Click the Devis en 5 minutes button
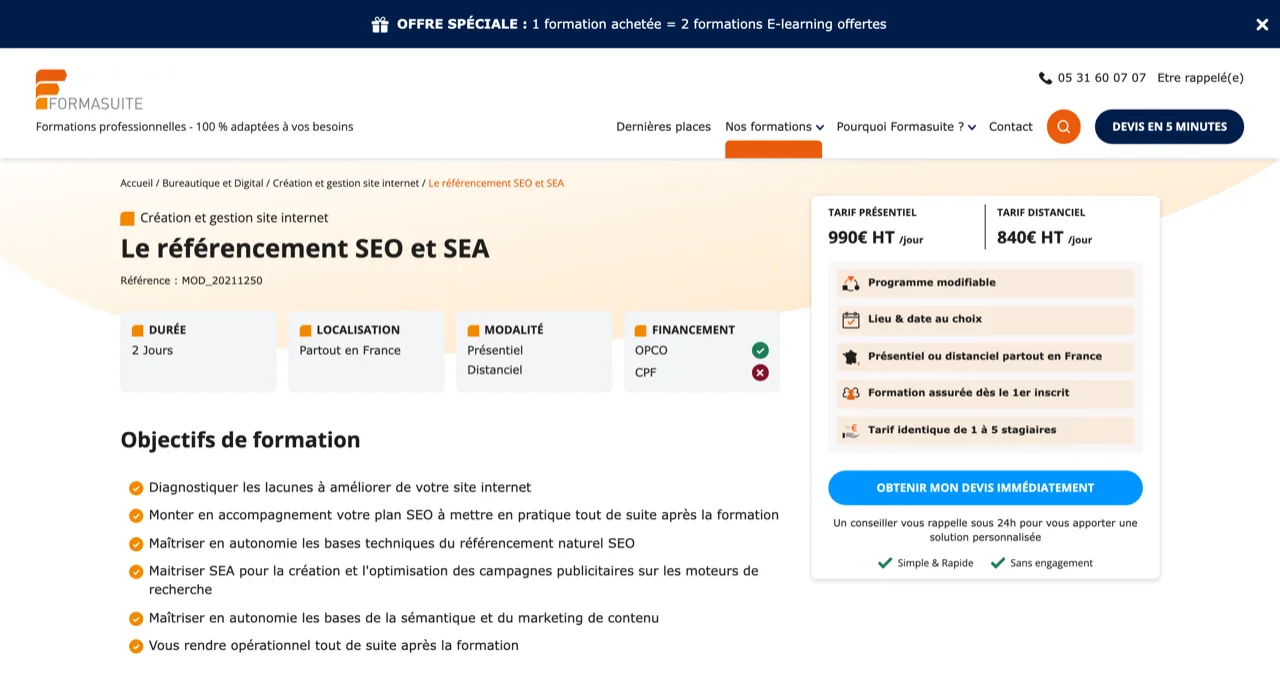Image resolution: width=1280 pixels, height=675 pixels. [x=1169, y=127]
